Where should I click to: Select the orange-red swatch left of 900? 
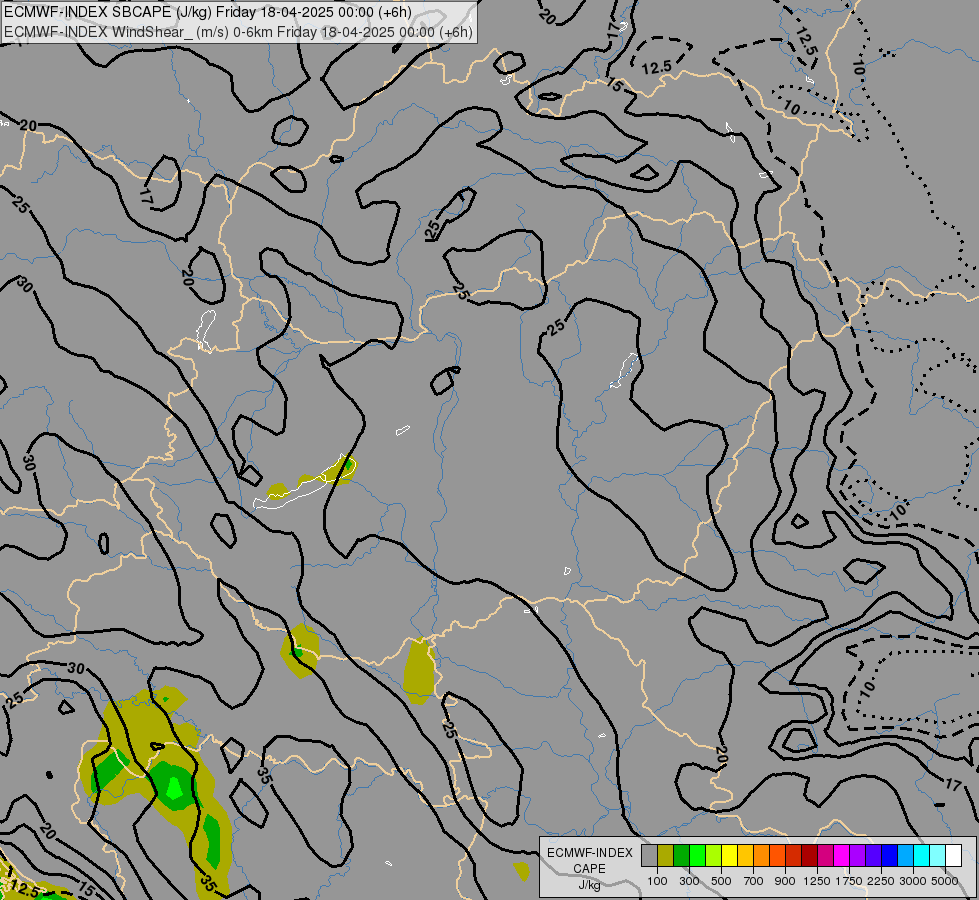click(777, 856)
